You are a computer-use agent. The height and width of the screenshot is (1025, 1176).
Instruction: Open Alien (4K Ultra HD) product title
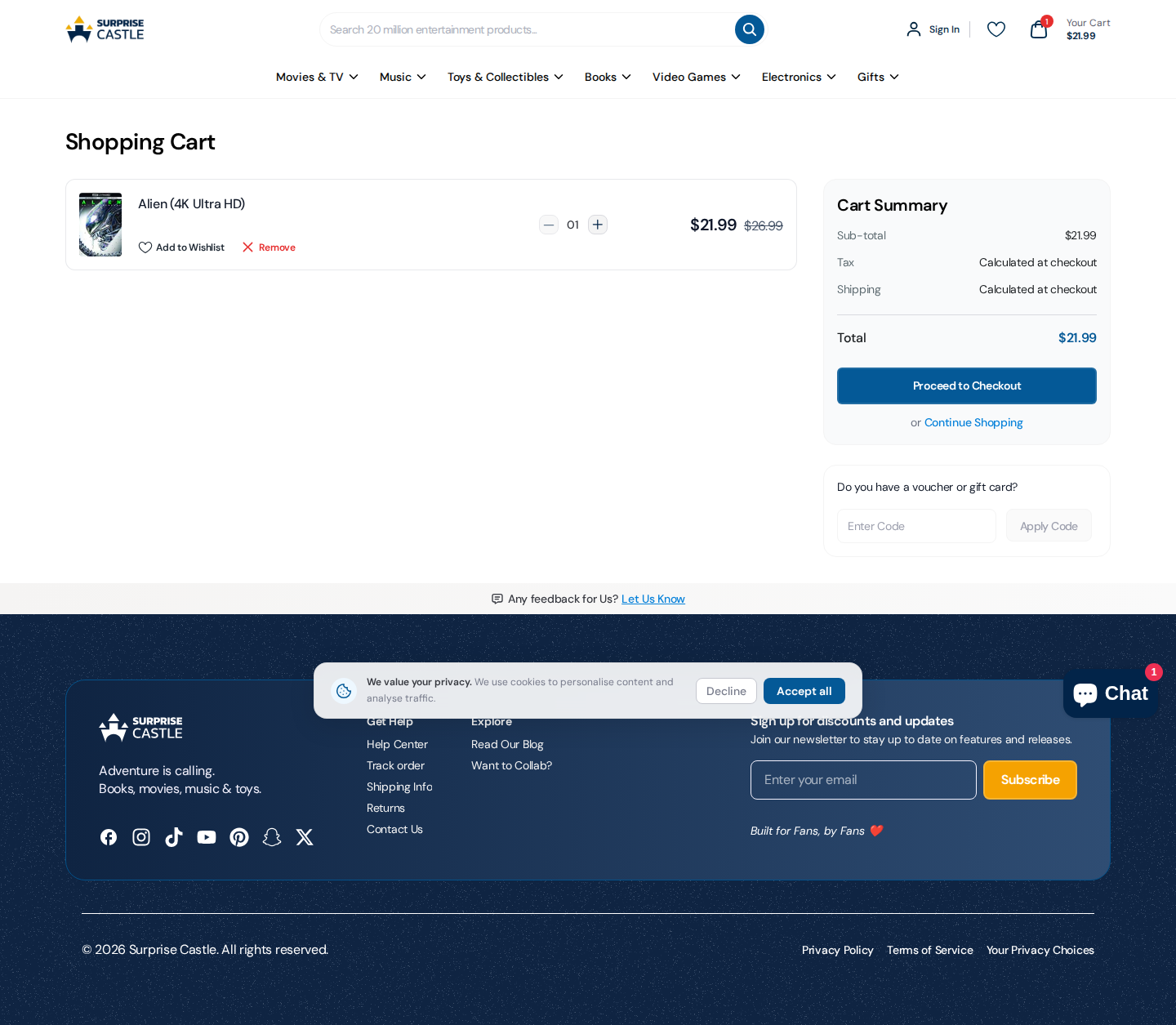pos(191,204)
